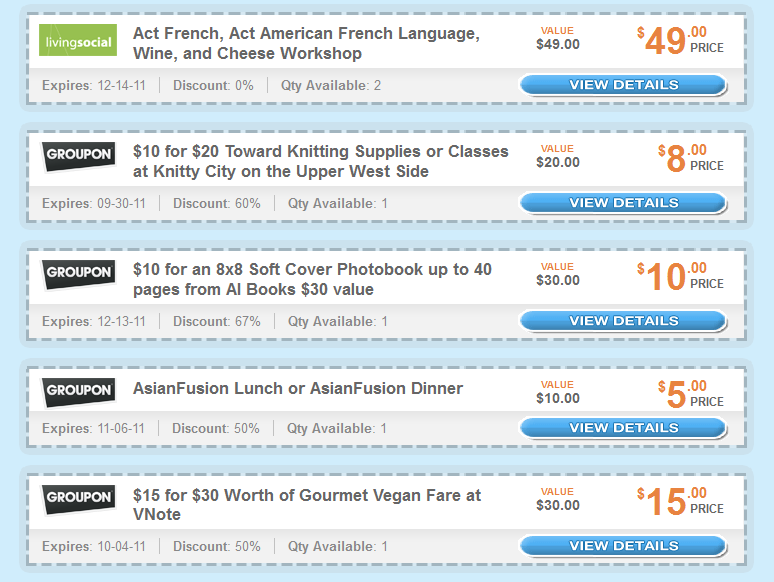Click the Groupon logo on Knitty City deal

pyautogui.click(x=79, y=156)
